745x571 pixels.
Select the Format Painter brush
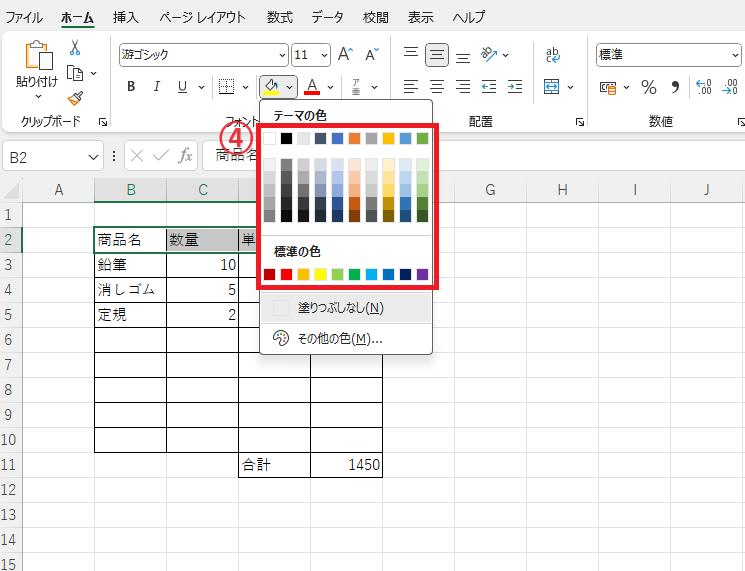[75, 98]
